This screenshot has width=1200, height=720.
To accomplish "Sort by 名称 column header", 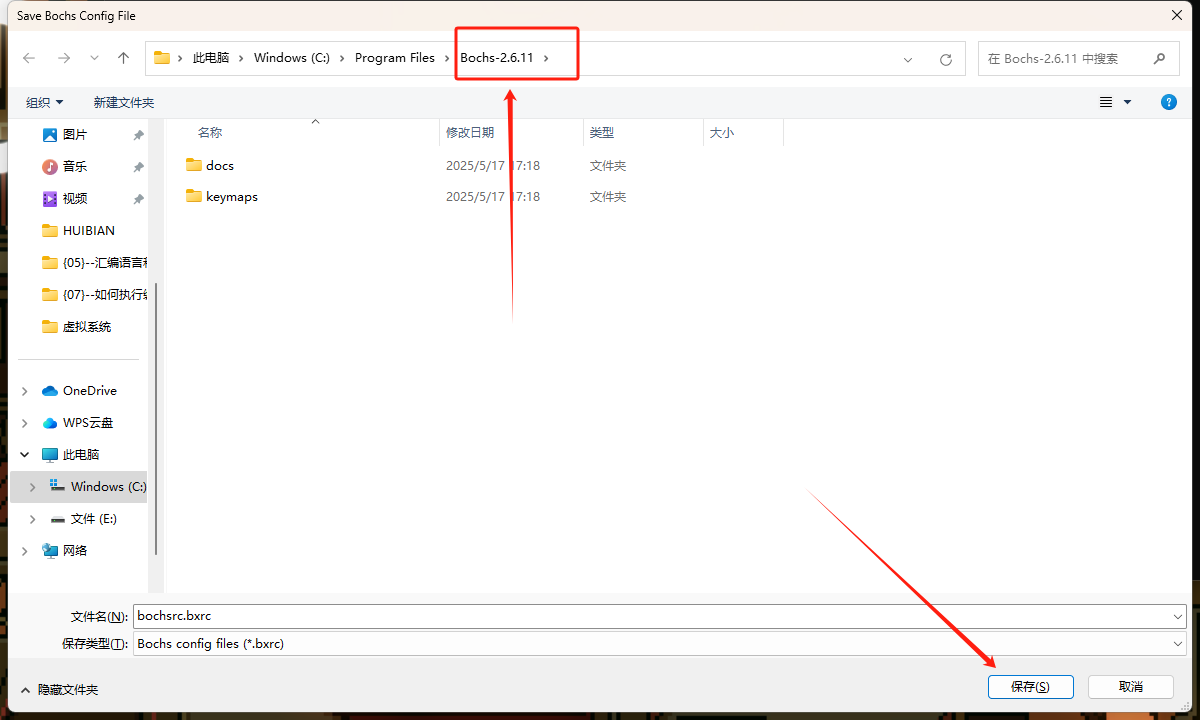I will [209, 132].
